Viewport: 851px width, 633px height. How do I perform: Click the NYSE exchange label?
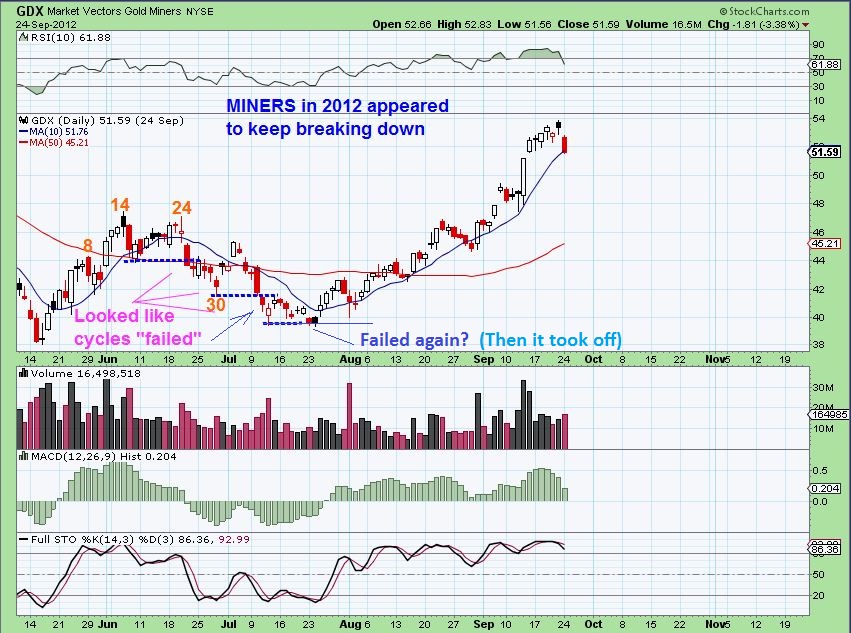point(200,11)
